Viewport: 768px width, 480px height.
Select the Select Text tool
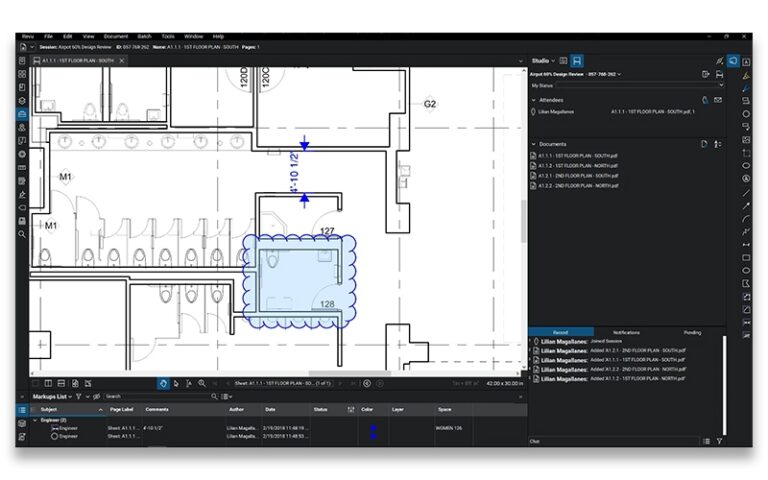click(189, 384)
